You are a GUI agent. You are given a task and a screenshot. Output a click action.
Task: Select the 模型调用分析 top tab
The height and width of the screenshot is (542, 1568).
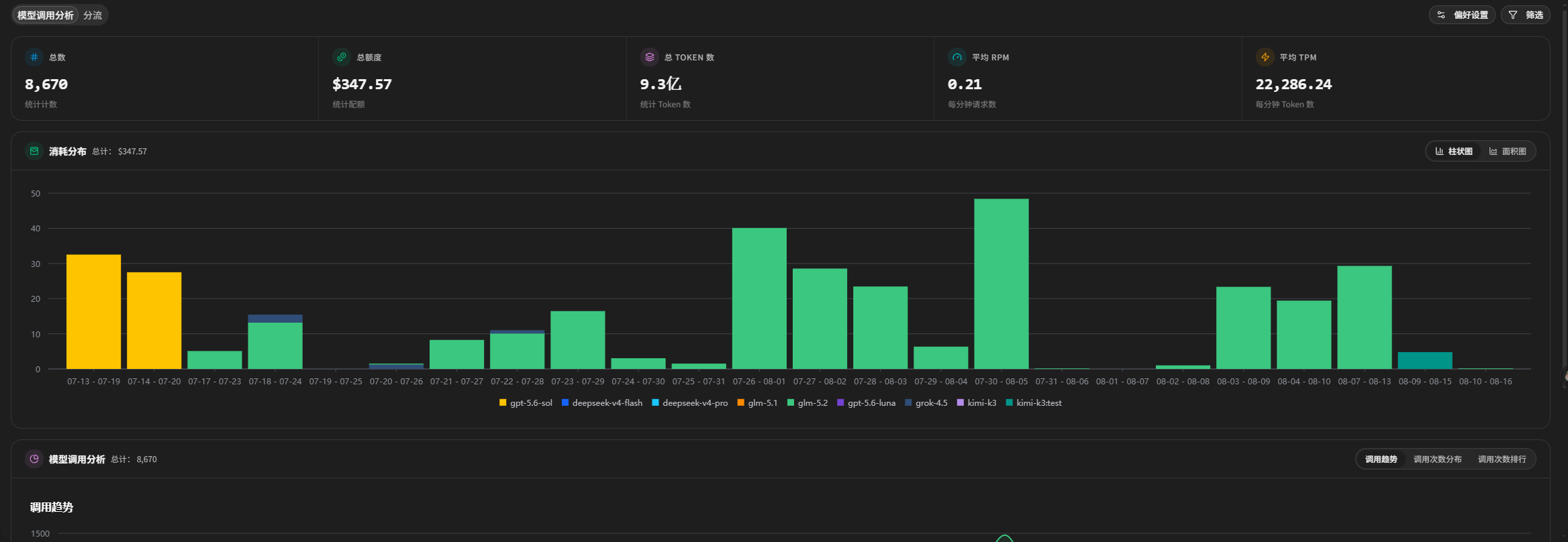pyautogui.click(x=45, y=15)
